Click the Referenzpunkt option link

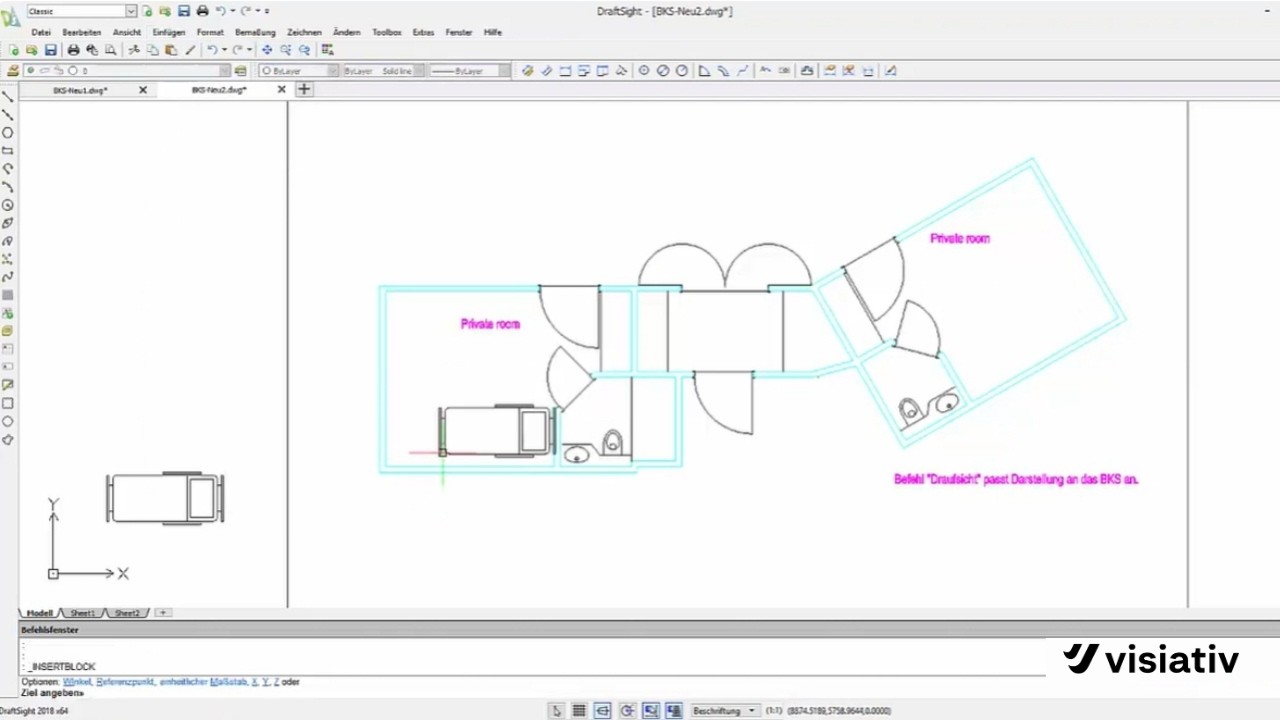125,682
